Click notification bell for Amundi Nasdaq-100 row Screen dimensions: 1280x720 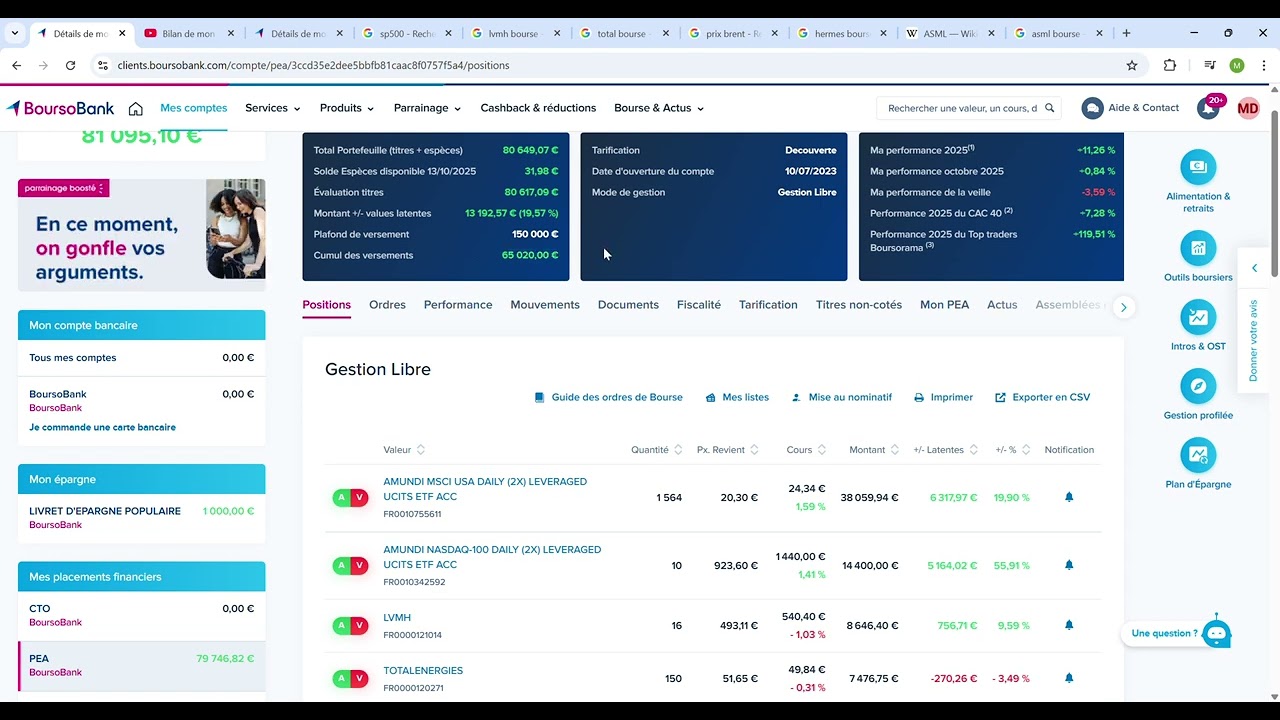coord(1069,565)
